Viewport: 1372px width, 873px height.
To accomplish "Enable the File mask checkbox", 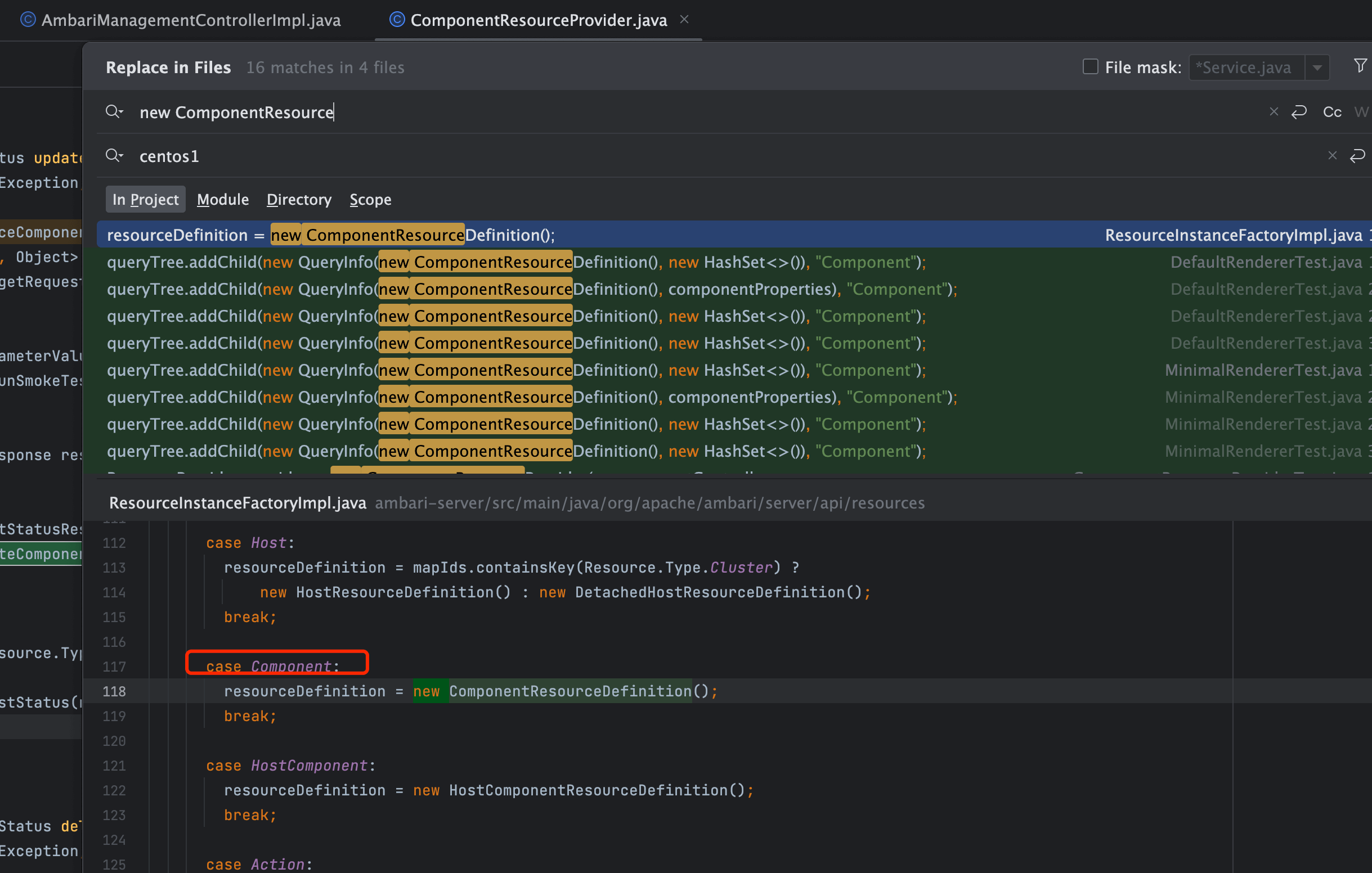I will pos(1090,66).
